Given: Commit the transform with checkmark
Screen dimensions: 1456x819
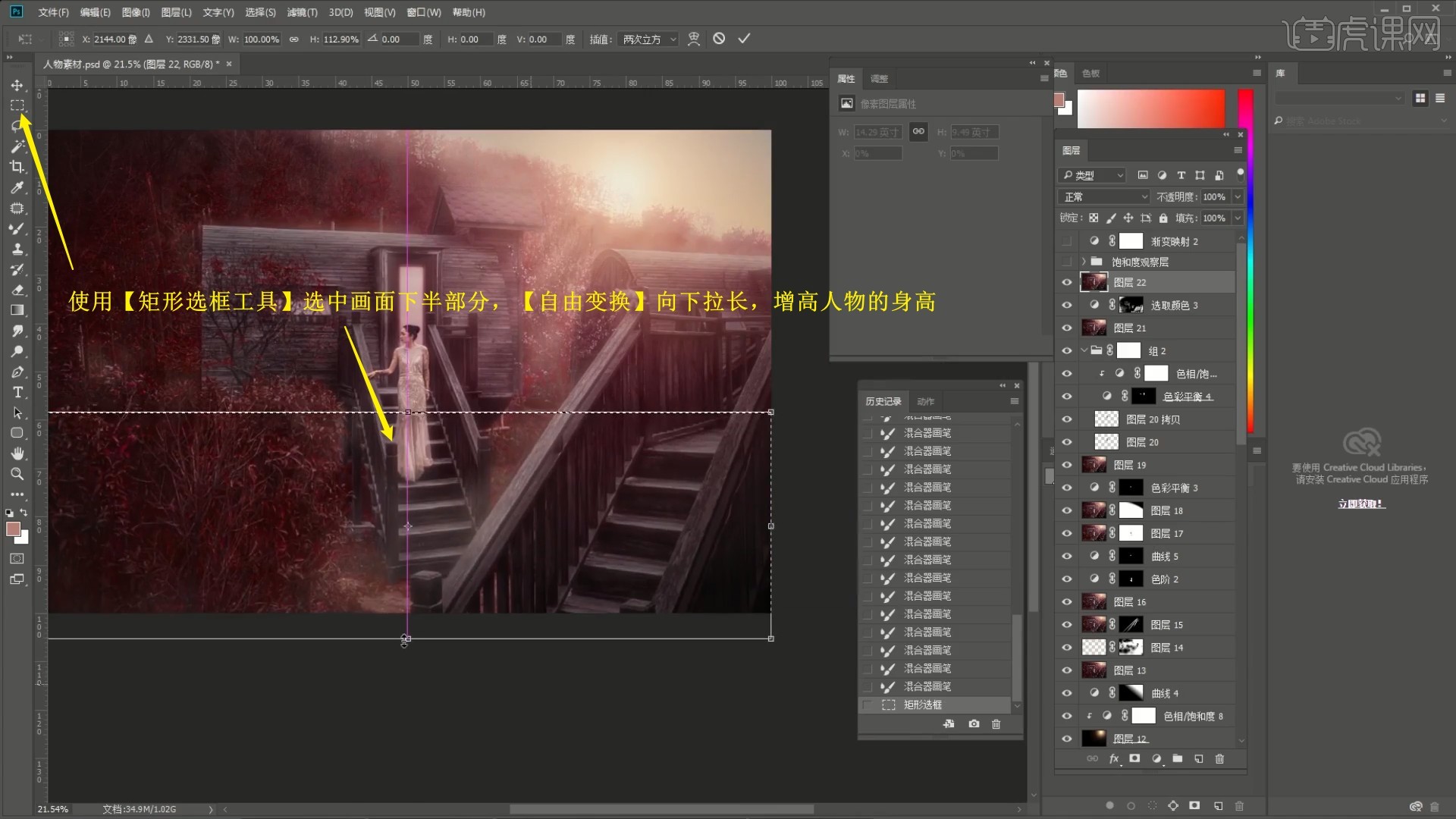Looking at the screenshot, I should point(744,39).
